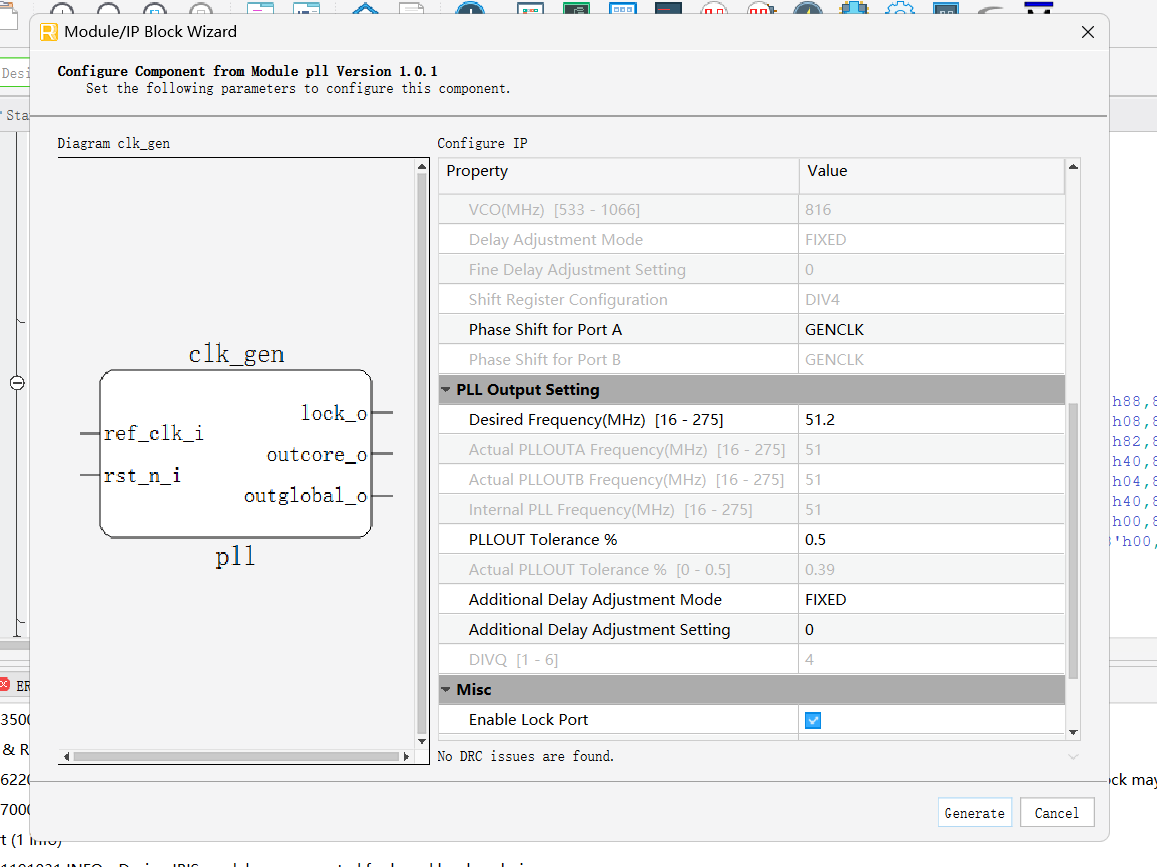Viewport: 1157px width, 867px height.
Task: Click the Module/IP Block Wizard title icon
Action: 48,32
